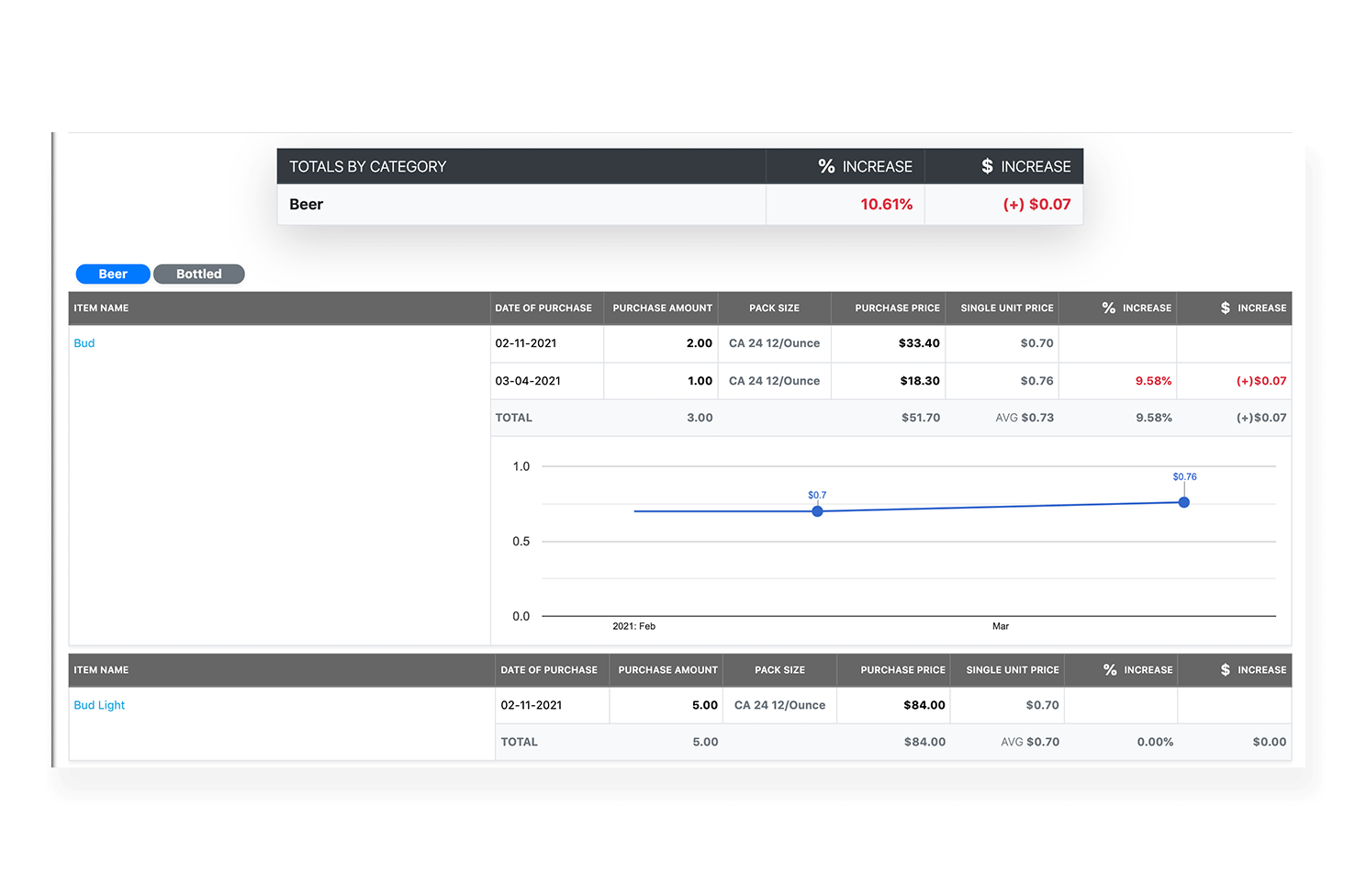Click the $0.76 data point on chart
This screenshot has width=1355, height=896.
1184,502
